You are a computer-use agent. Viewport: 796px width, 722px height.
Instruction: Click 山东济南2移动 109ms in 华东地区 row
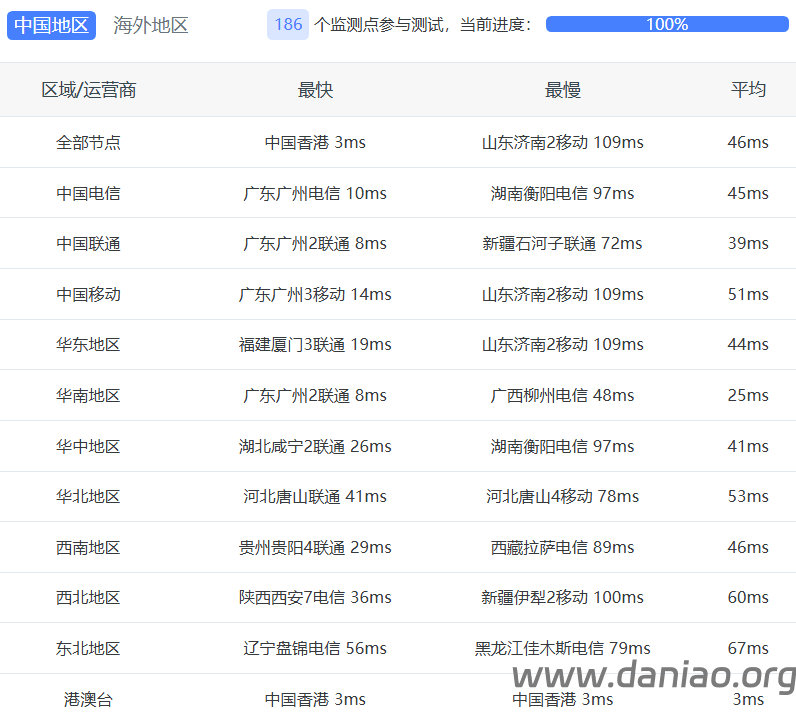562,344
